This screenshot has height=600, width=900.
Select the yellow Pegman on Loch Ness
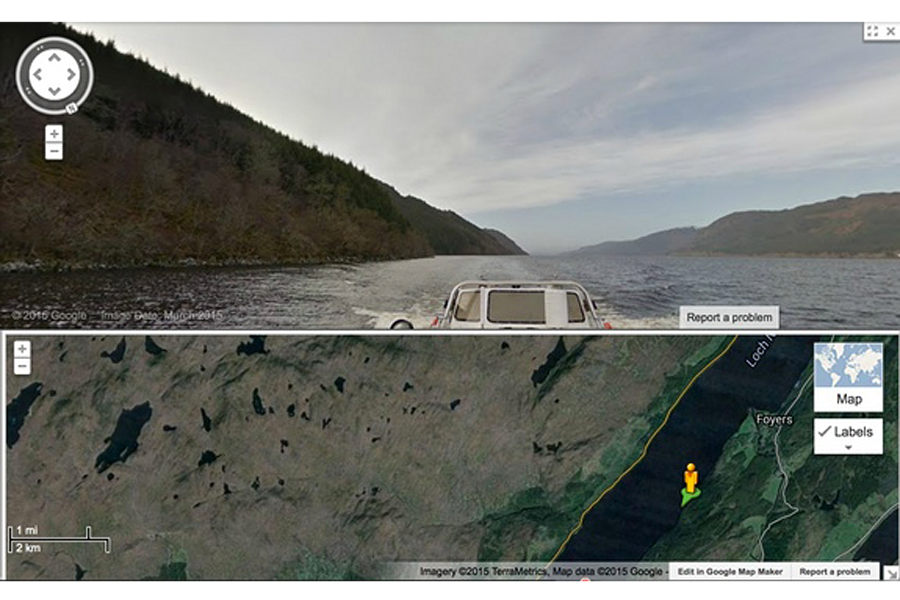[x=691, y=479]
